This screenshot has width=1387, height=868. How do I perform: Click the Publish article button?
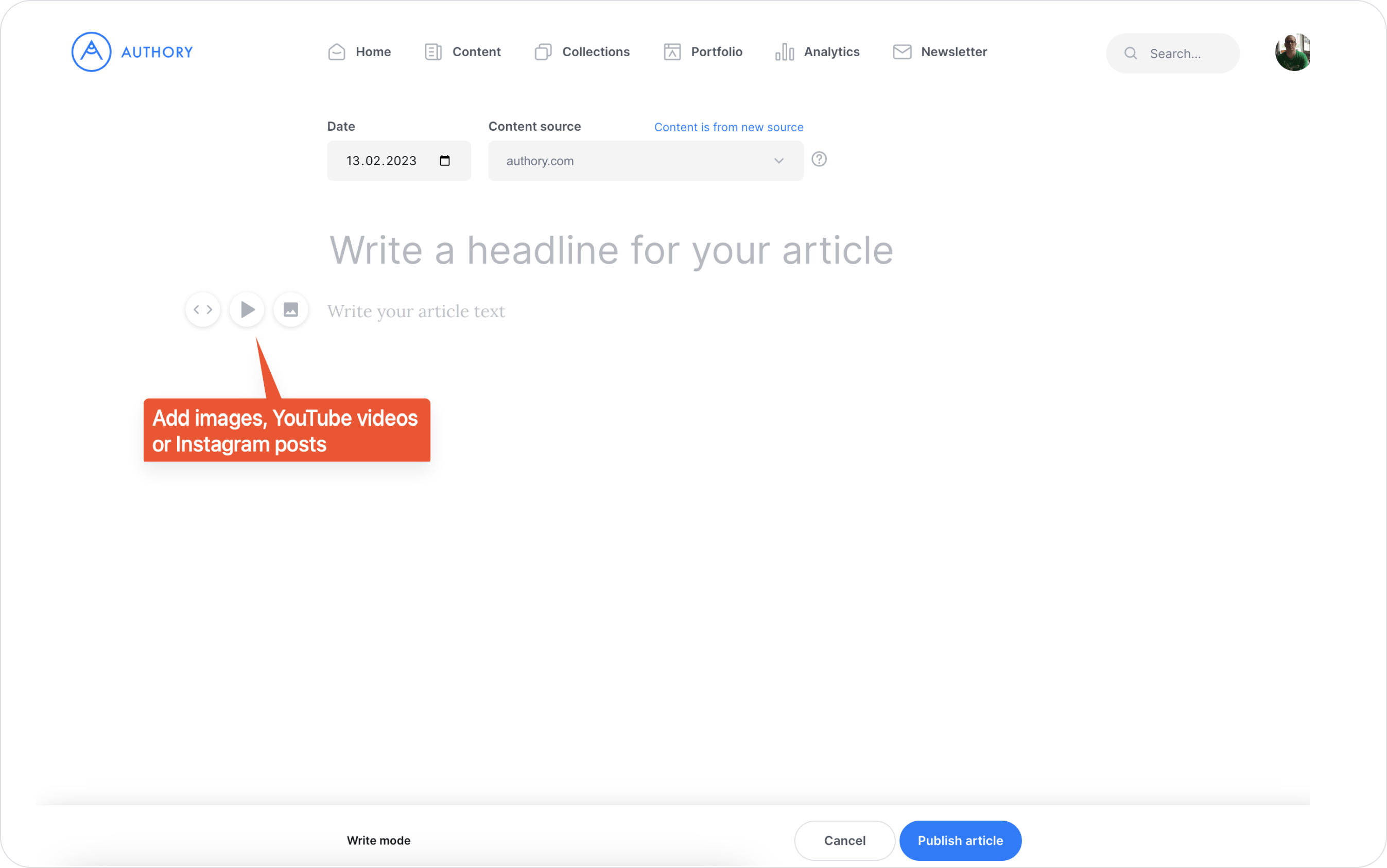pyautogui.click(x=960, y=840)
